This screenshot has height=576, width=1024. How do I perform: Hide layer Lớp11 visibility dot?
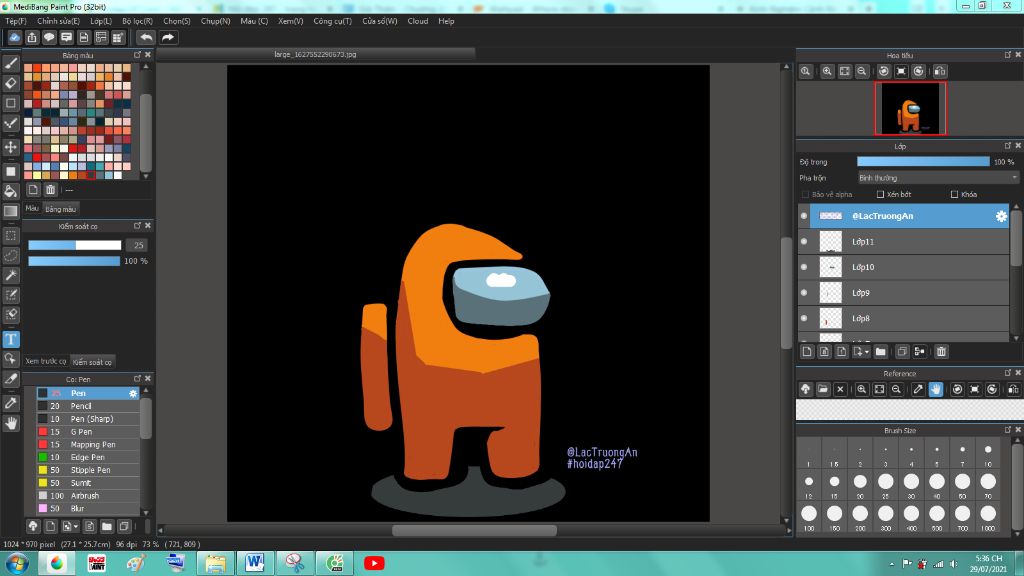tap(804, 242)
